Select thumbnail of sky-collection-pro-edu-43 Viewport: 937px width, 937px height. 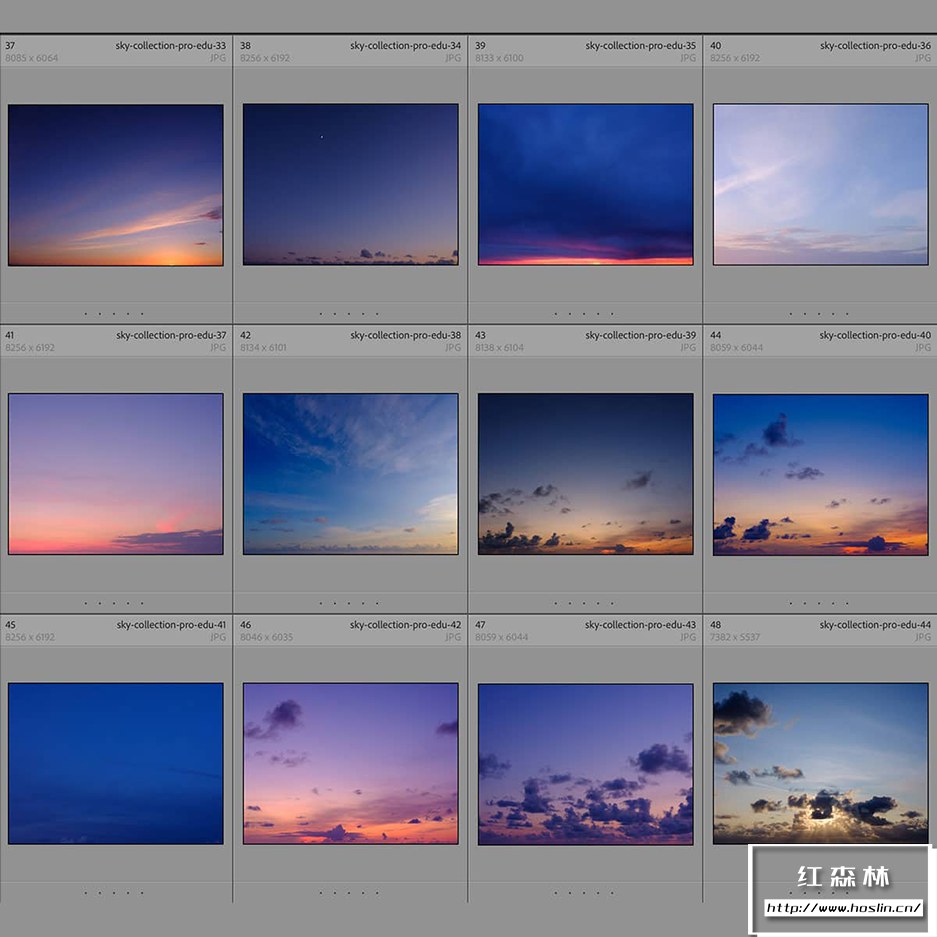pos(586,764)
